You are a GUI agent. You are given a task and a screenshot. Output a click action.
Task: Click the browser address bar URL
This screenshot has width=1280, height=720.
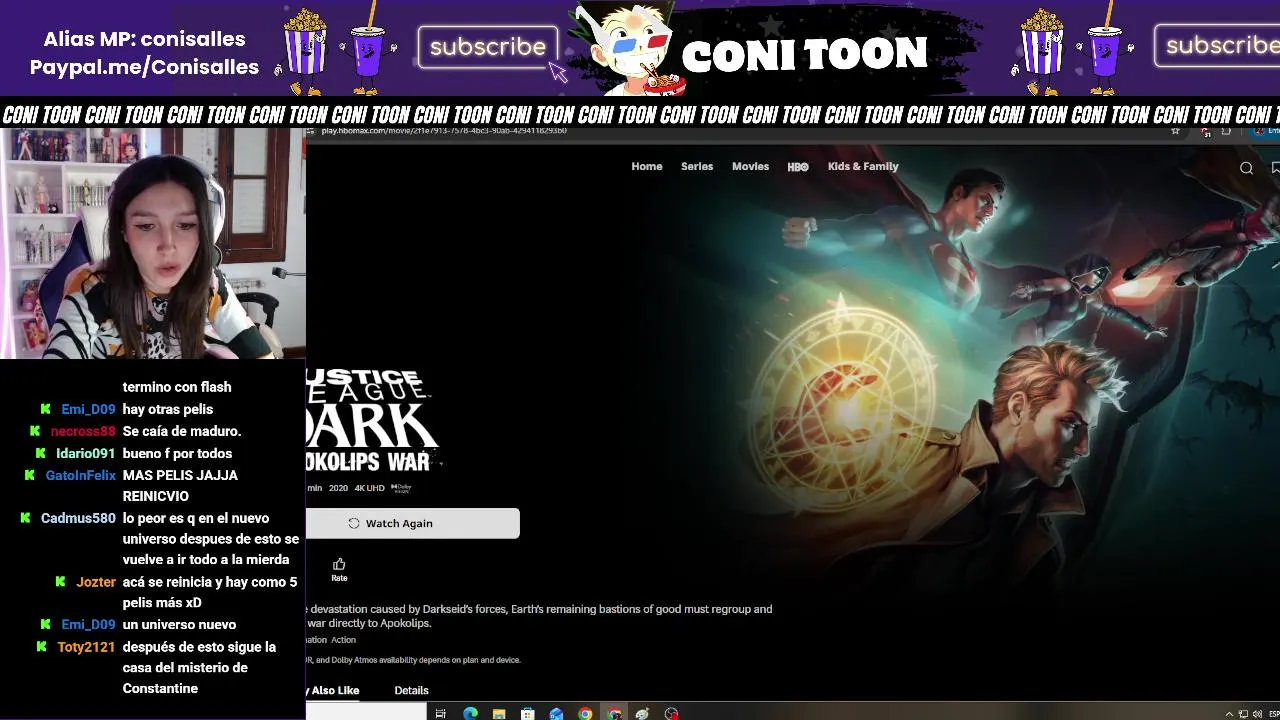point(443,131)
